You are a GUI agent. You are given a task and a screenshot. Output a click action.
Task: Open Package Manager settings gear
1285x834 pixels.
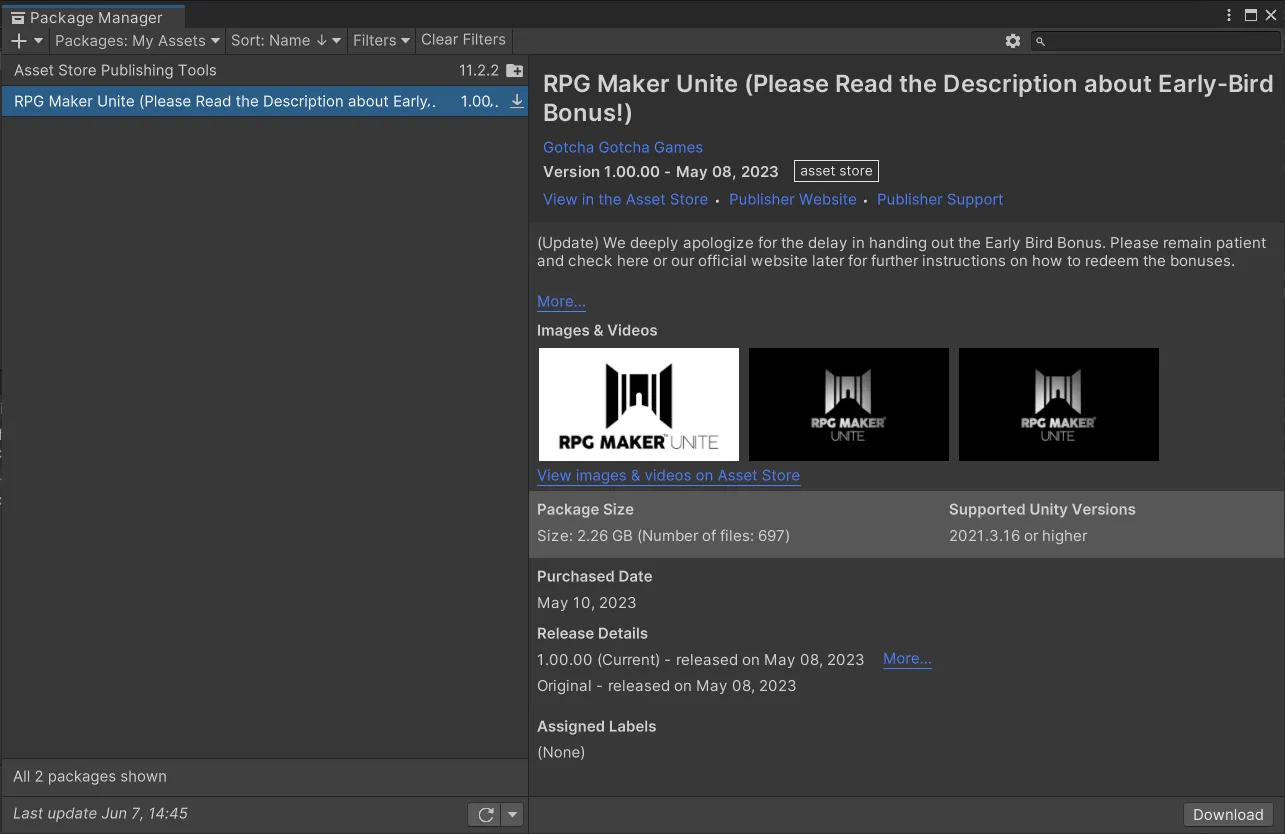pyautogui.click(x=1013, y=41)
